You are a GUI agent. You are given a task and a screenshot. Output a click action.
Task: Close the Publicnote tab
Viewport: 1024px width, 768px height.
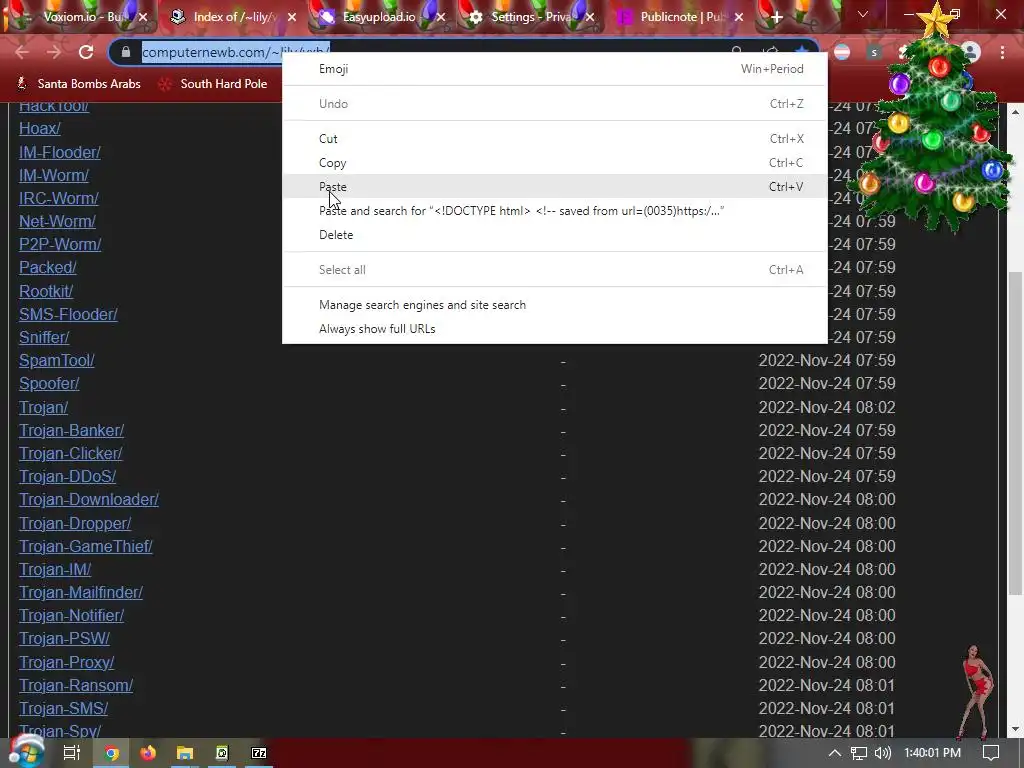pos(739,17)
